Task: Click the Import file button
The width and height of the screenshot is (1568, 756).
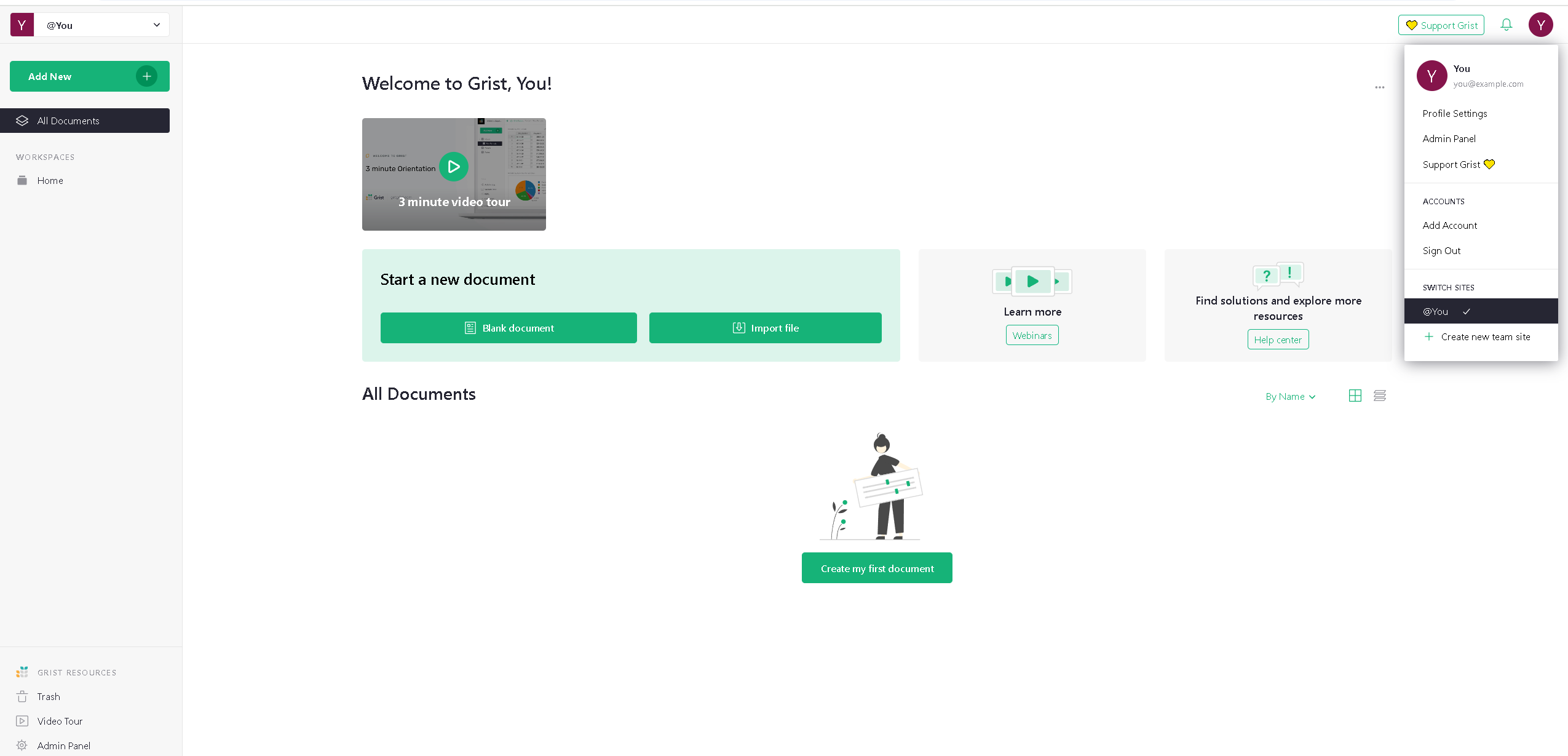Action: point(765,328)
